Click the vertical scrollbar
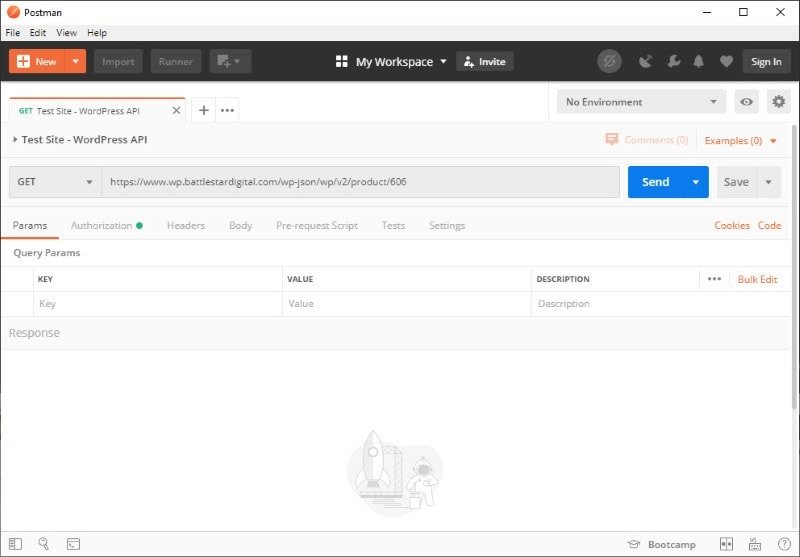The width and height of the screenshot is (800, 557). pos(794,265)
